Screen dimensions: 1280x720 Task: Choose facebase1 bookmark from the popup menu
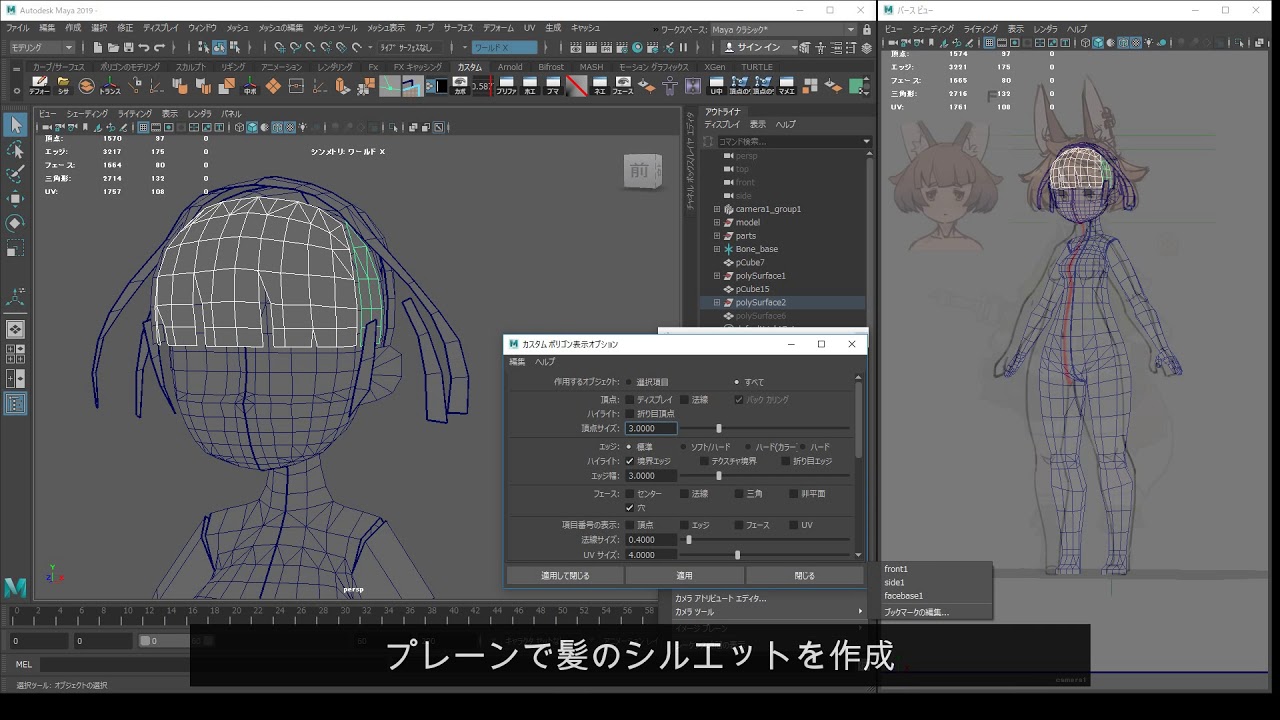coord(904,596)
